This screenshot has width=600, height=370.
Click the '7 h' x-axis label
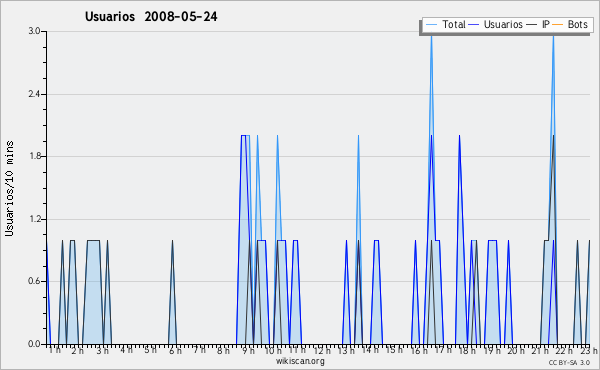coord(199,350)
